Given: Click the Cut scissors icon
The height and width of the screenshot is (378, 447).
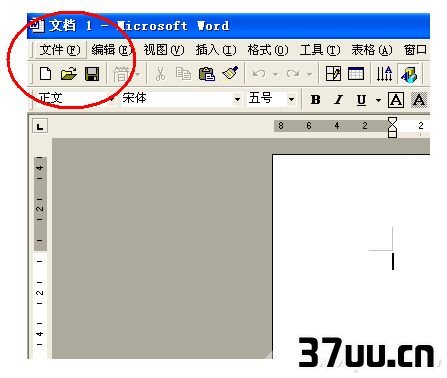Looking at the screenshot, I should point(160,74).
